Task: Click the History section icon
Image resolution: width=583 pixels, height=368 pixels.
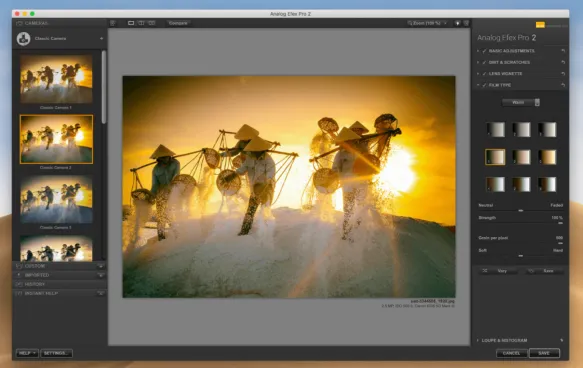Action: [20, 284]
